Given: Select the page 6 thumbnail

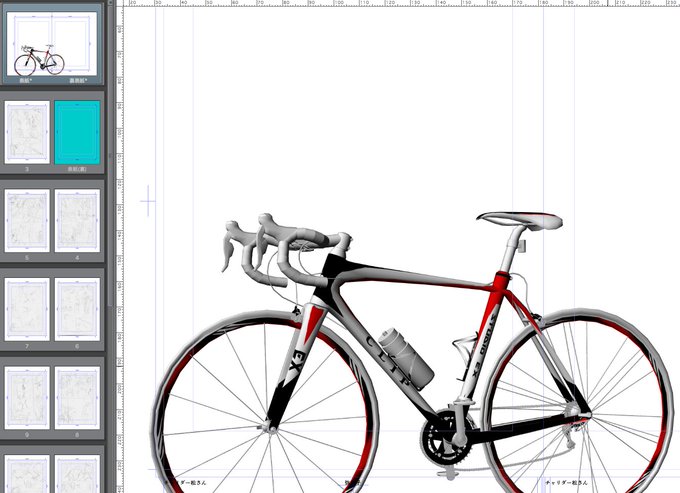Looking at the screenshot, I should point(77,309).
